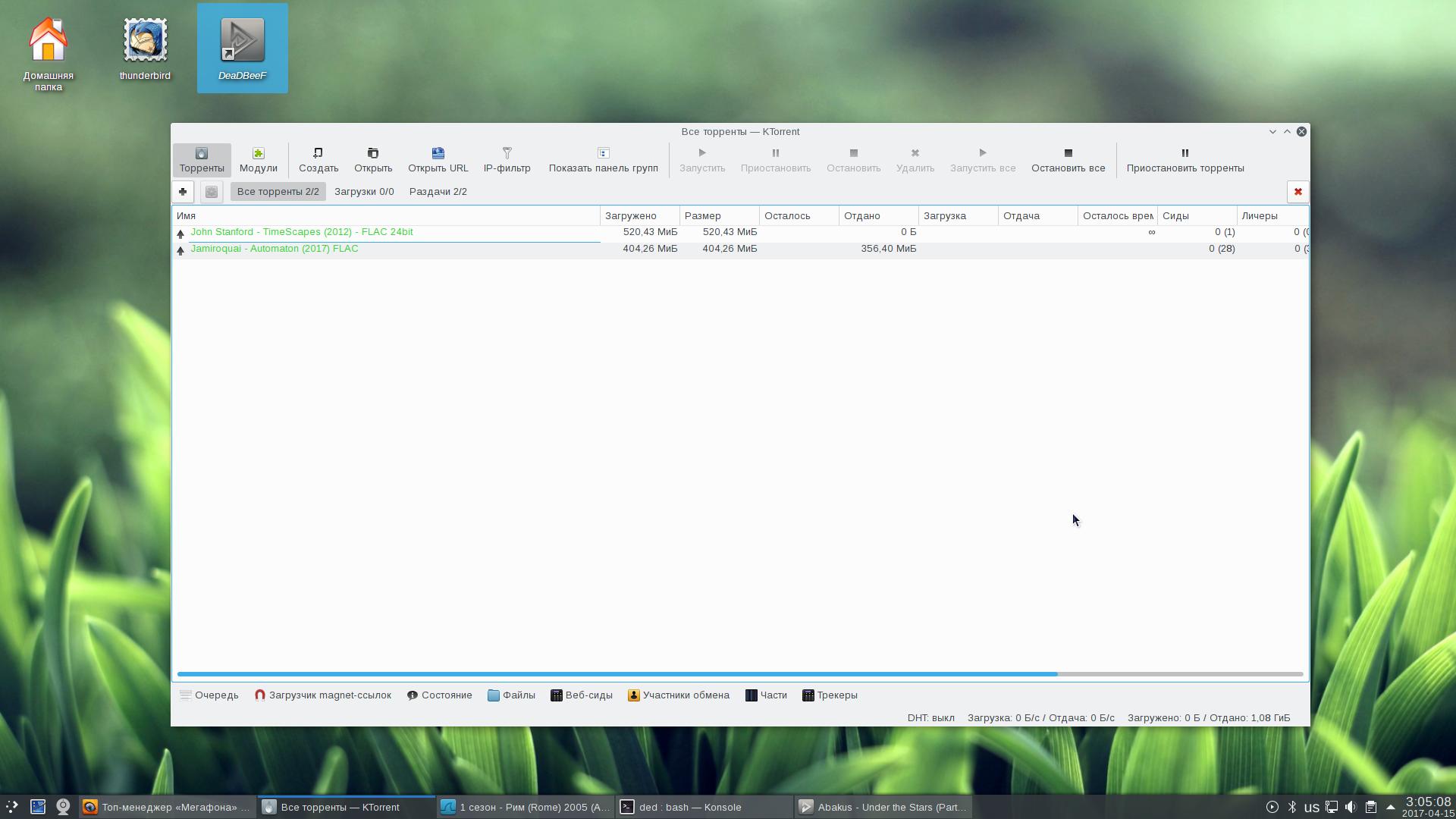The height and width of the screenshot is (819, 1456).
Task: Click the webcam icon in the taskbar
Action: [64, 807]
